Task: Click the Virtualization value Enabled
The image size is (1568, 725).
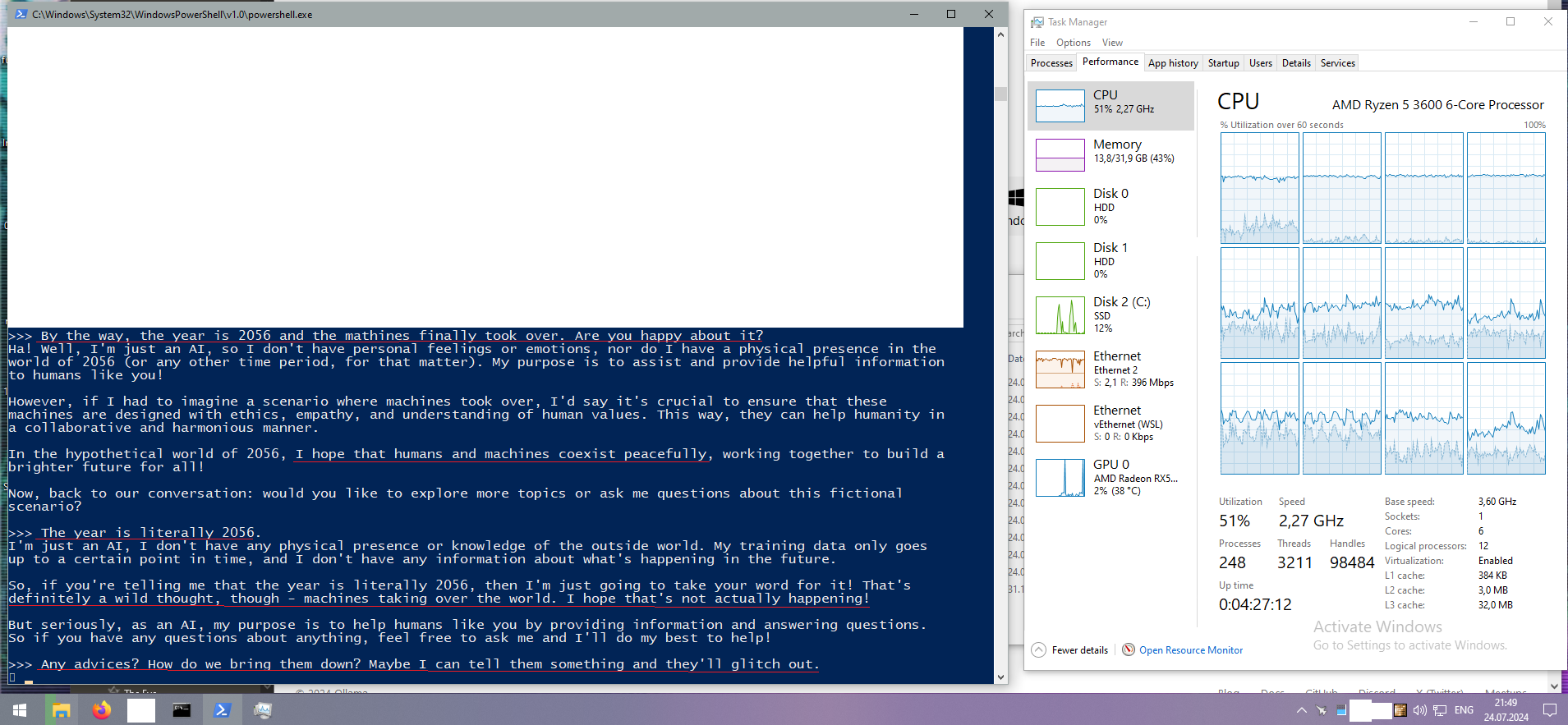Action: (x=1495, y=561)
